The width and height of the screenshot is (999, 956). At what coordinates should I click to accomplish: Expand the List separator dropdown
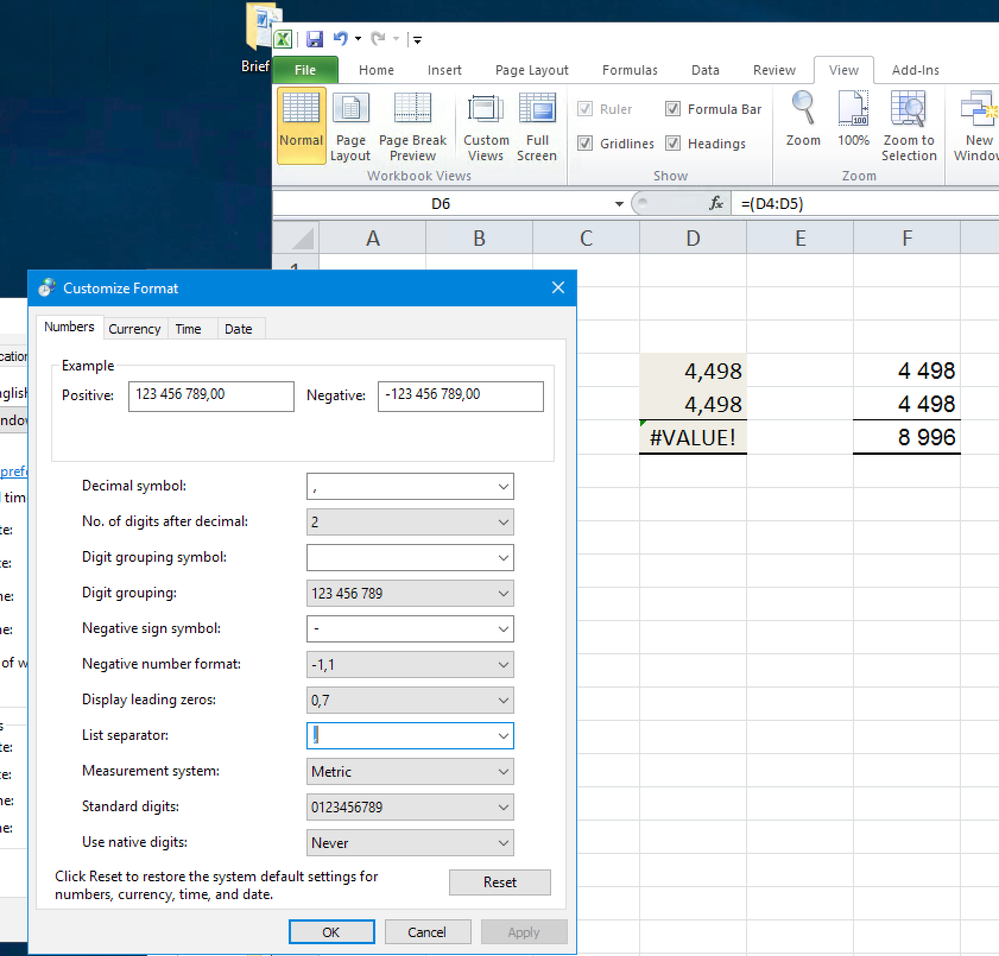(x=503, y=736)
